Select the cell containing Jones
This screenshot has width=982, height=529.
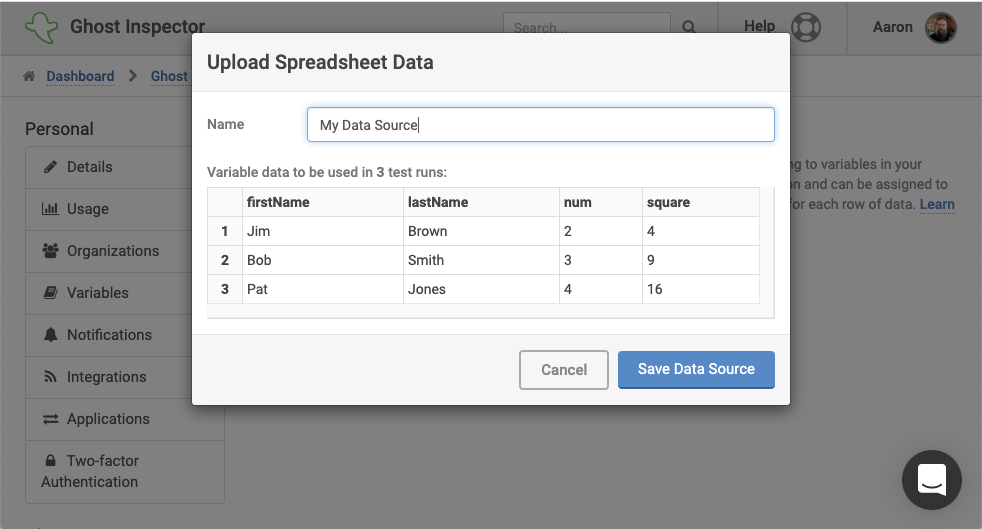[x=481, y=289]
